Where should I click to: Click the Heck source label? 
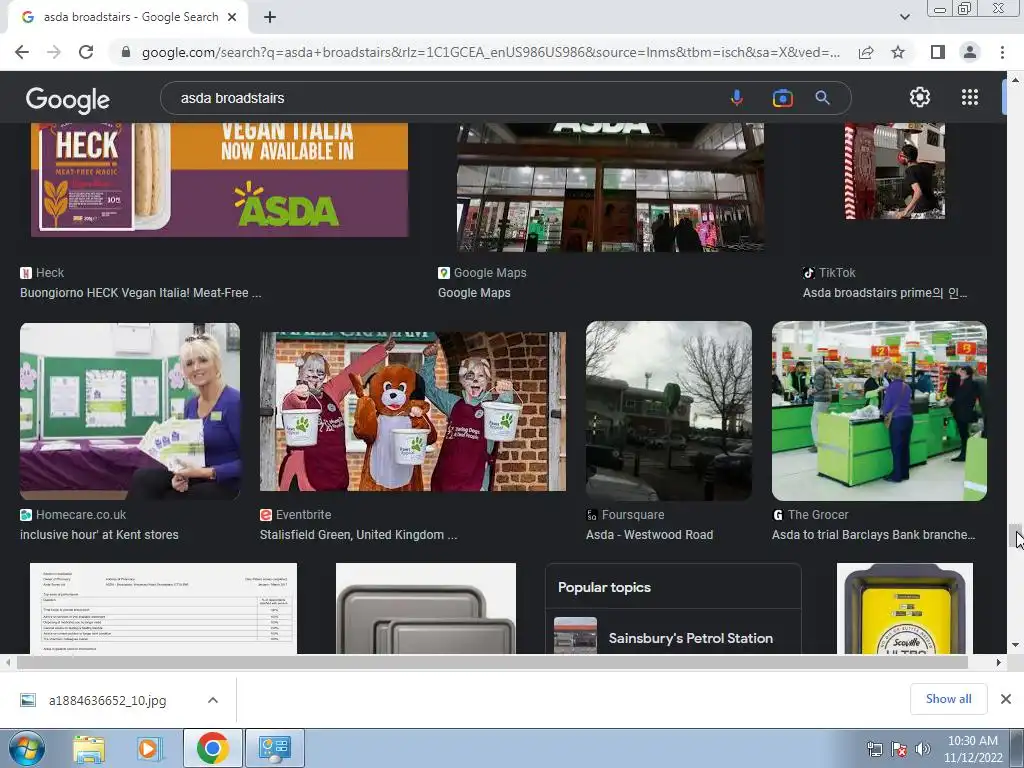pos(50,272)
